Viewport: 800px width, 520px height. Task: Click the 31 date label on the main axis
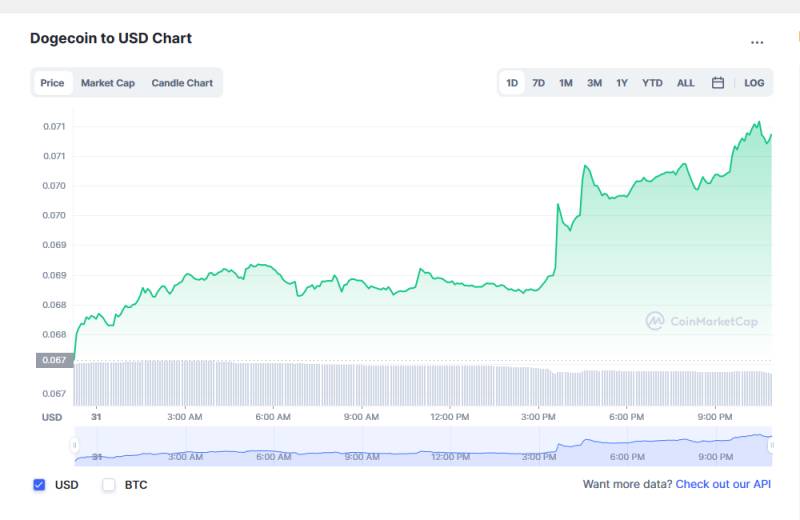point(96,417)
